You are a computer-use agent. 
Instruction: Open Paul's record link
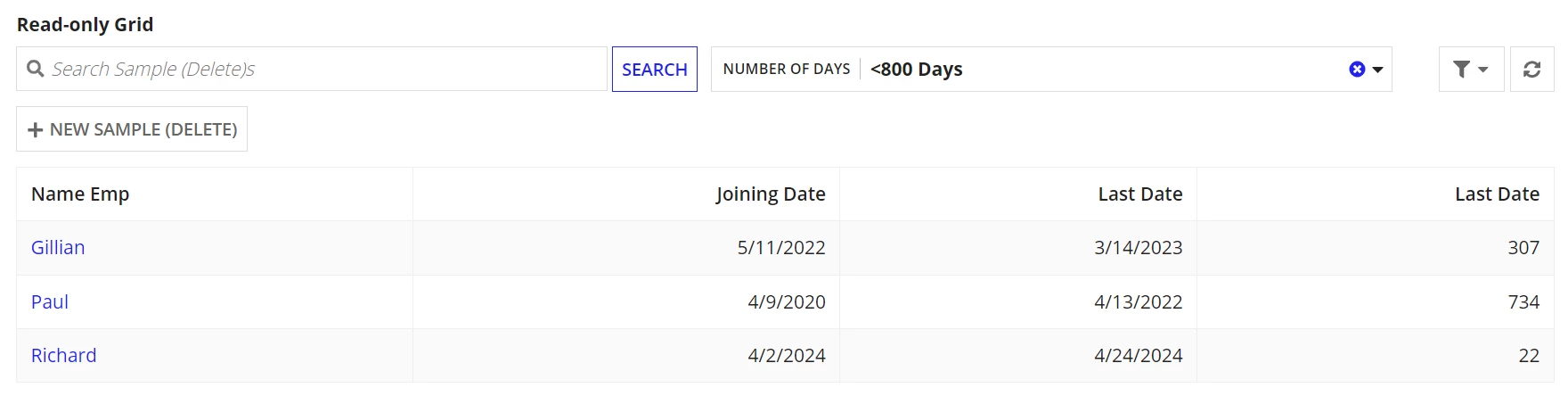coord(50,302)
